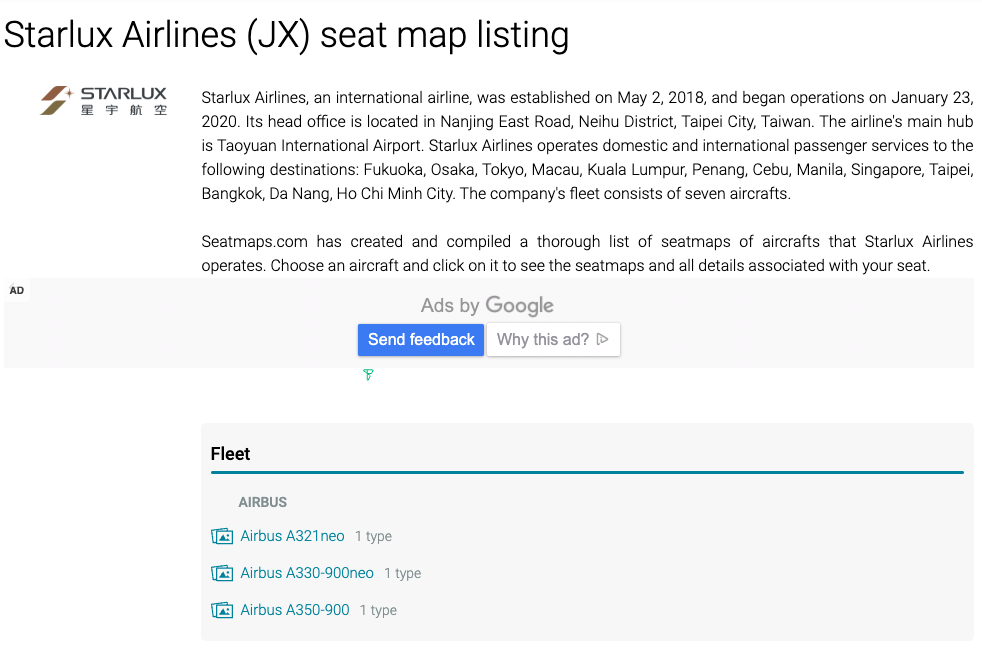
Task: Click the seat map icon beside Airbus A330-900neo
Action: (x=222, y=573)
